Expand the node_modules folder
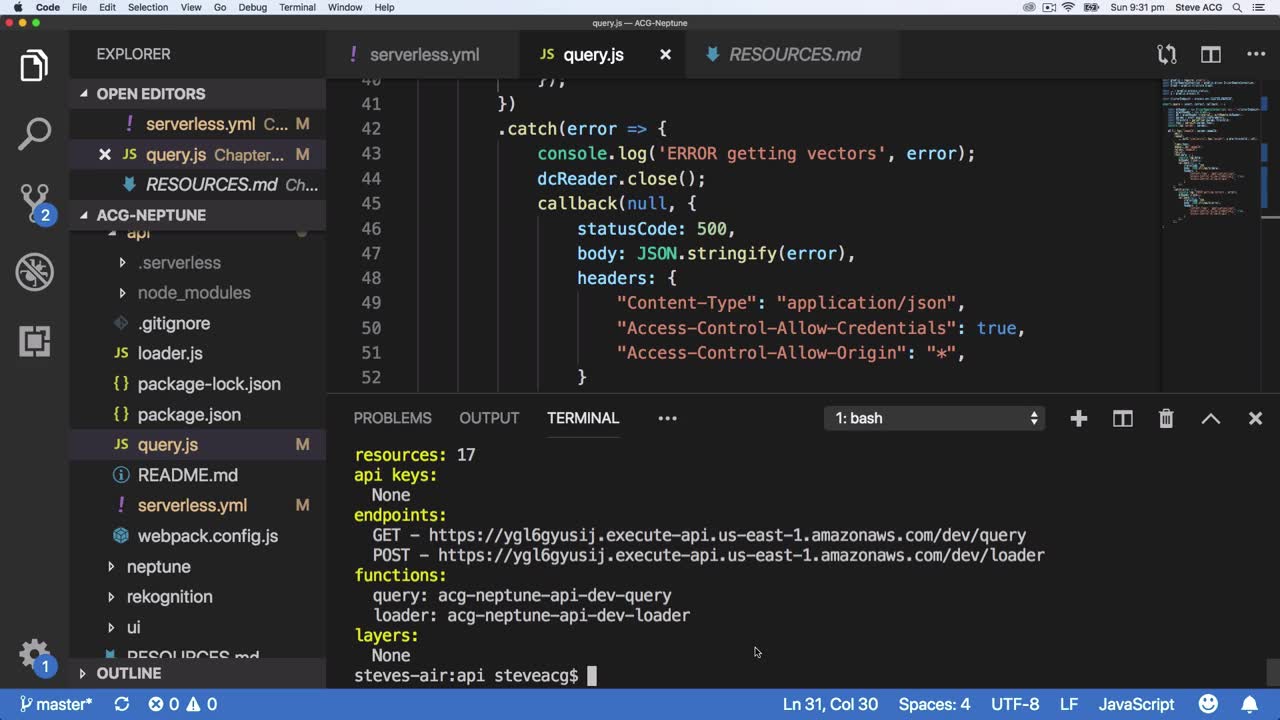Screen dimensions: 1280x720 click(194, 293)
